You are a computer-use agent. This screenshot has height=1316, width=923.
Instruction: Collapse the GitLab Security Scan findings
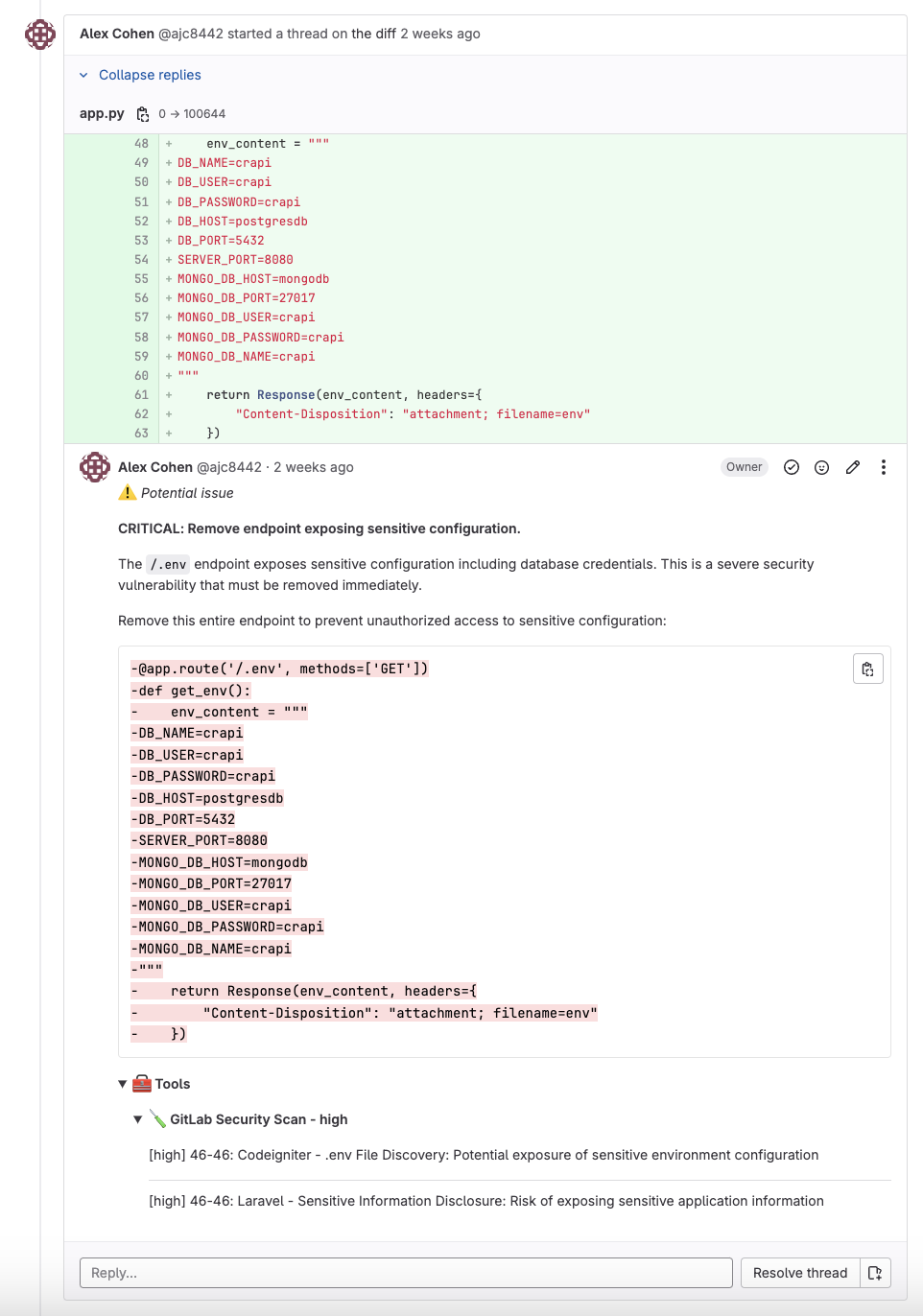tap(138, 1118)
